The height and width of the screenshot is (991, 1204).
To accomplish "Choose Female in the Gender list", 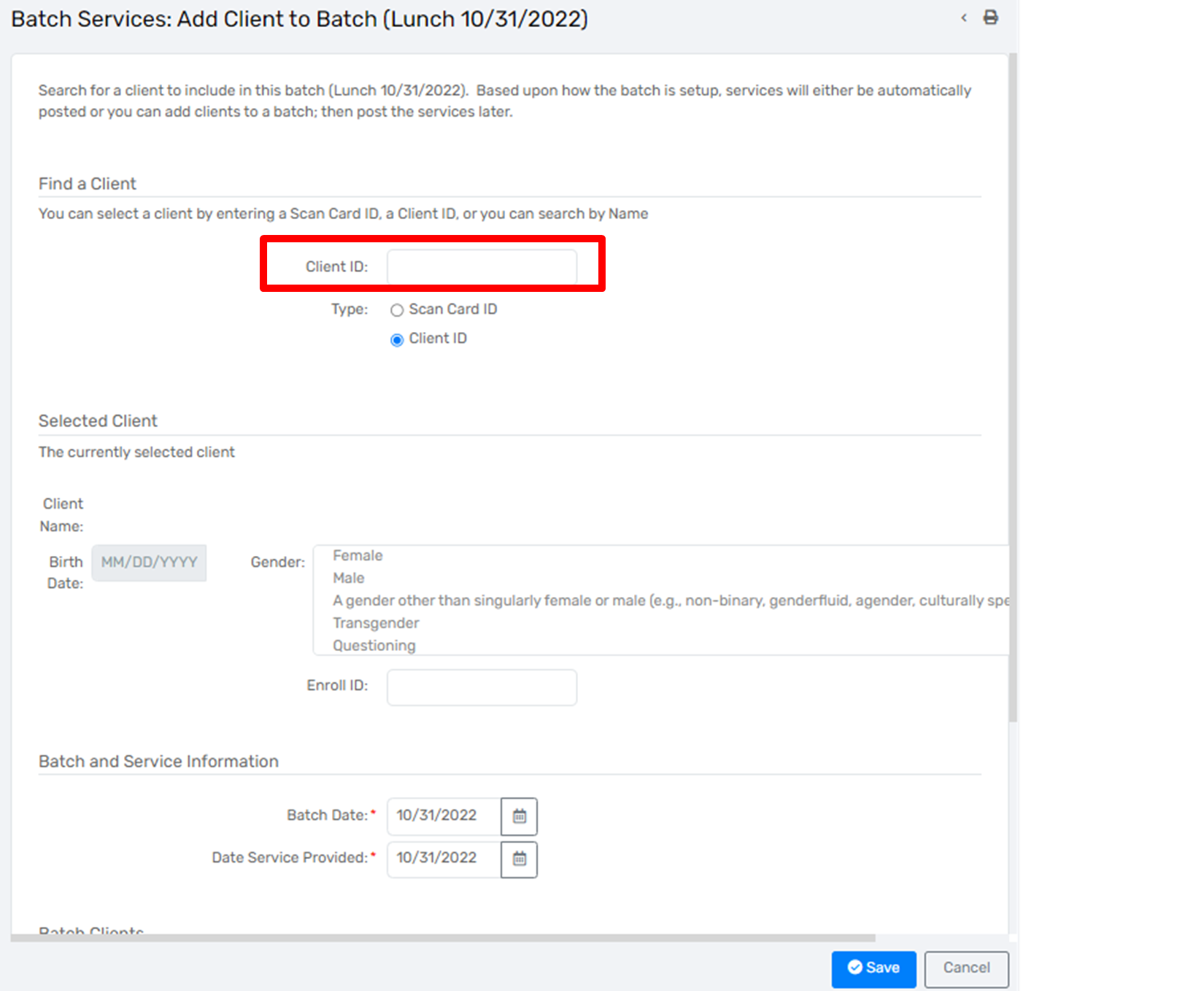I will click(358, 555).
